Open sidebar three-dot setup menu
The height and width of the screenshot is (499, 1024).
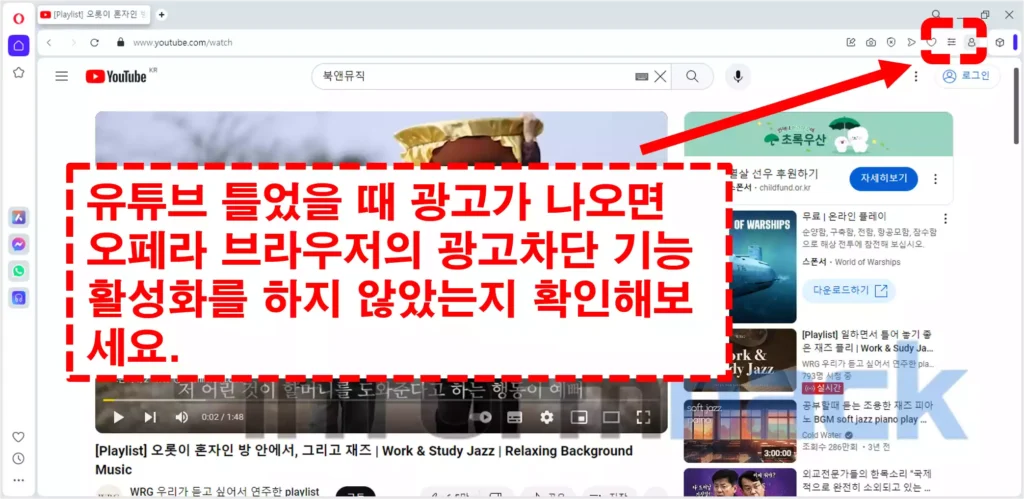coord(19,480)
